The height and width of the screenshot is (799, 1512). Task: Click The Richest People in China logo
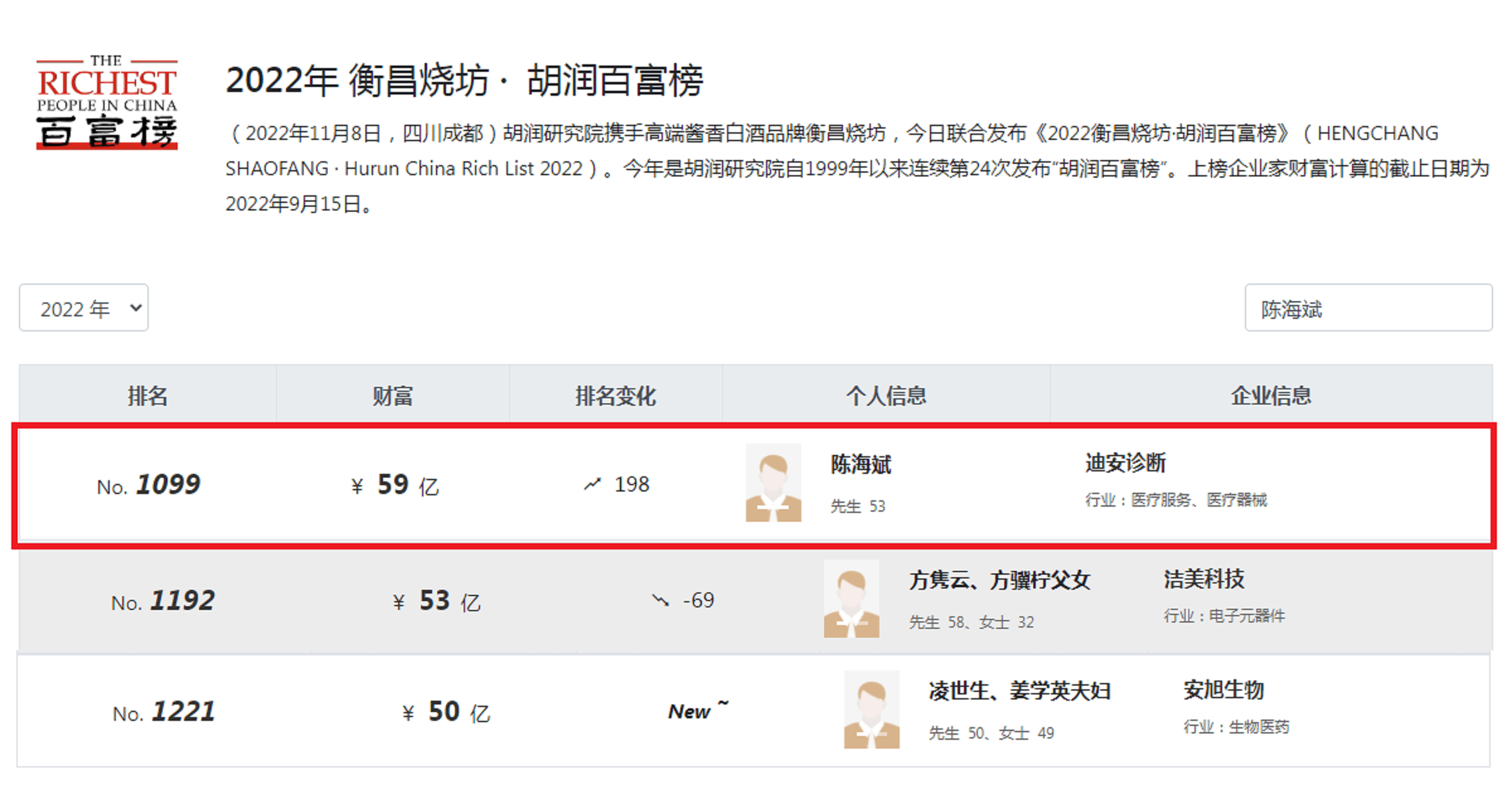coord(107,103)
